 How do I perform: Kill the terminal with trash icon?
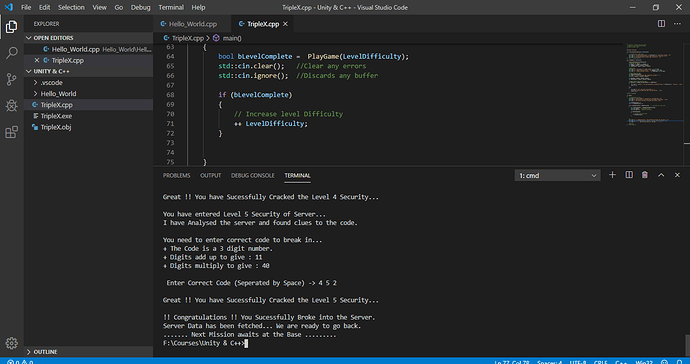pos(645,175)
